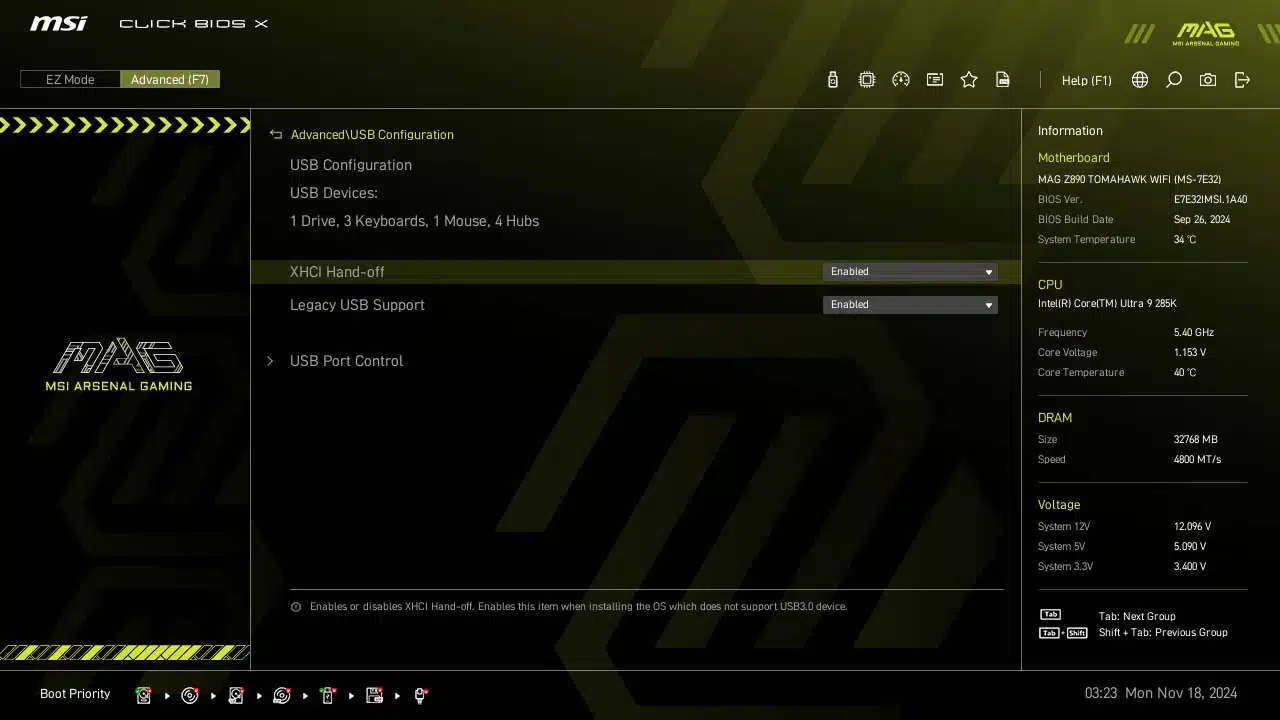Select the USB floppy boot priority icon

pos(375,695)
